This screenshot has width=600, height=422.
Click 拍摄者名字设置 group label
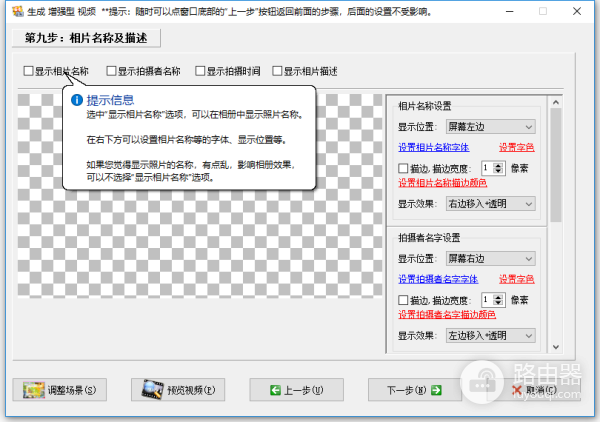pyautogui.click(x=429, y=238)
